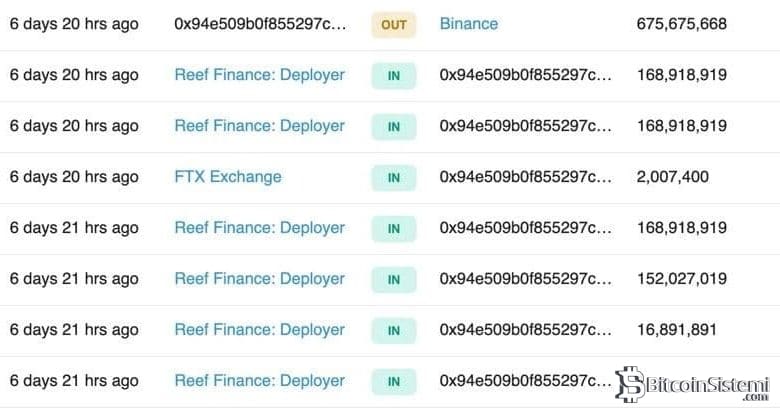Open the sender address in the Binance row
The image size is (780, 414).
[260, 23]
